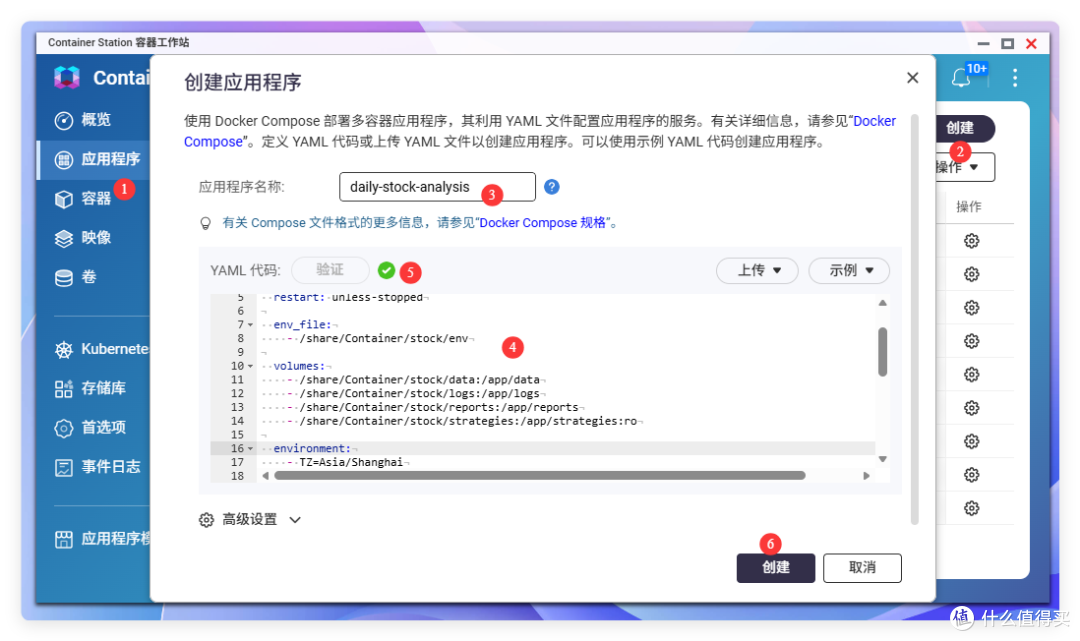Click the container cube icon
The height and width of the screenshot is (641, 1080).
tap(63, 199)
